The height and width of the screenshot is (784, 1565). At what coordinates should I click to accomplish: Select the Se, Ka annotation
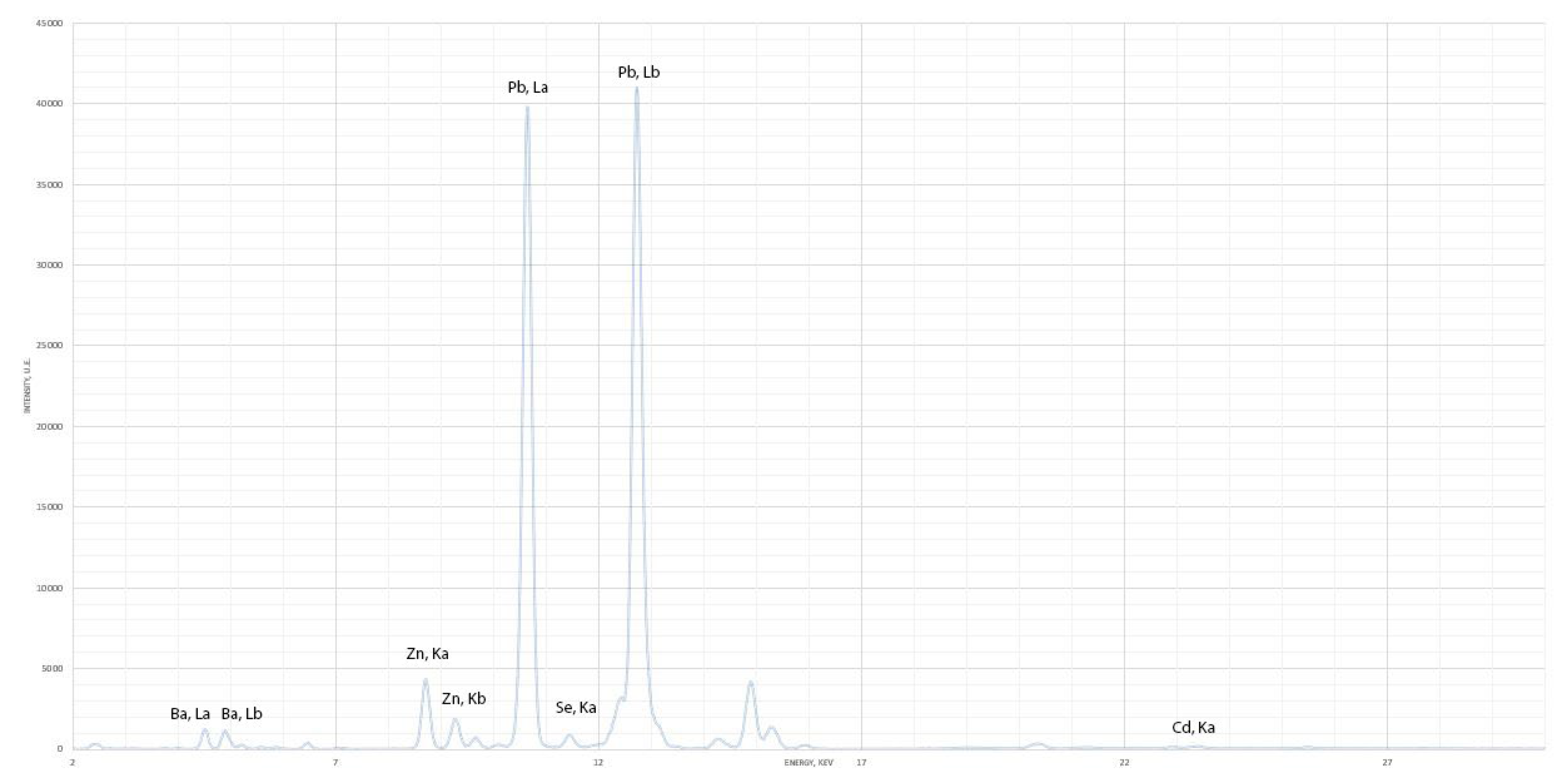[575, 708]
